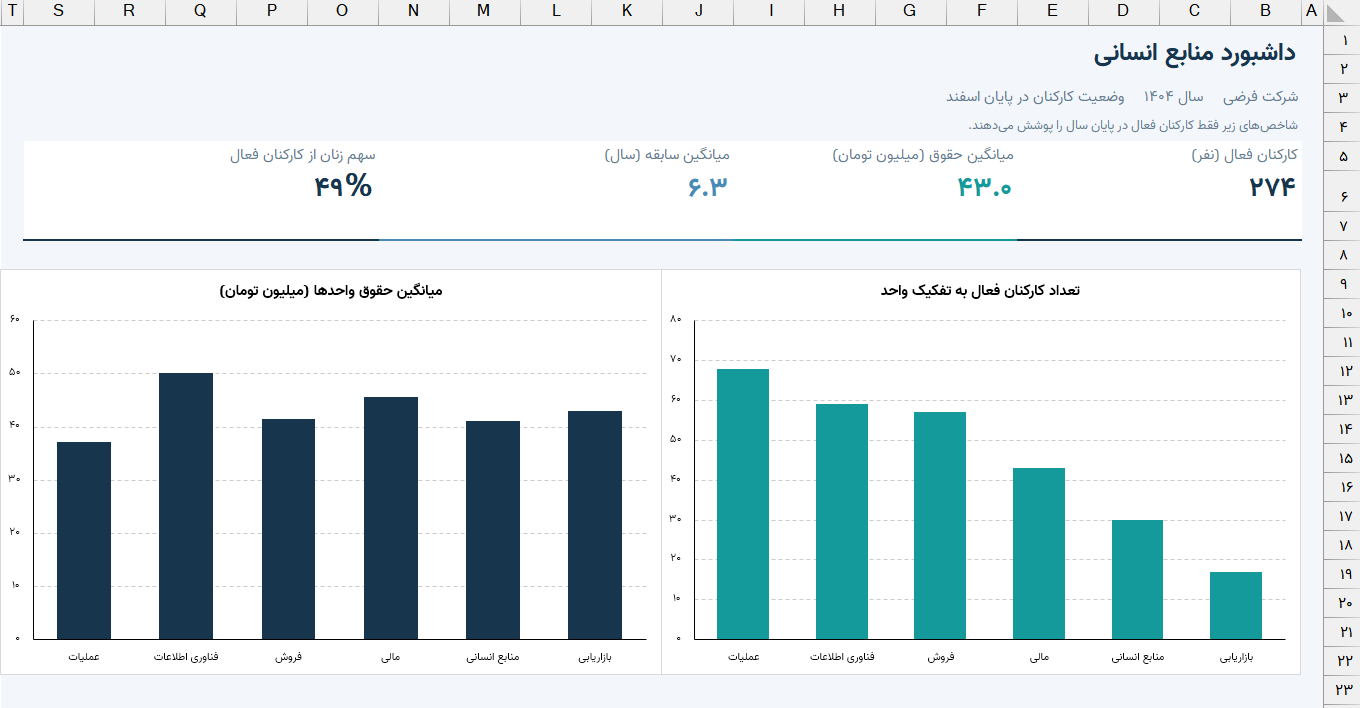Image resolution: width=1360 pixels, height=708 pixels.
Task: Click the مالی axis label in headcount chart
Action: pyautogui.click(x=1039, y=657)
